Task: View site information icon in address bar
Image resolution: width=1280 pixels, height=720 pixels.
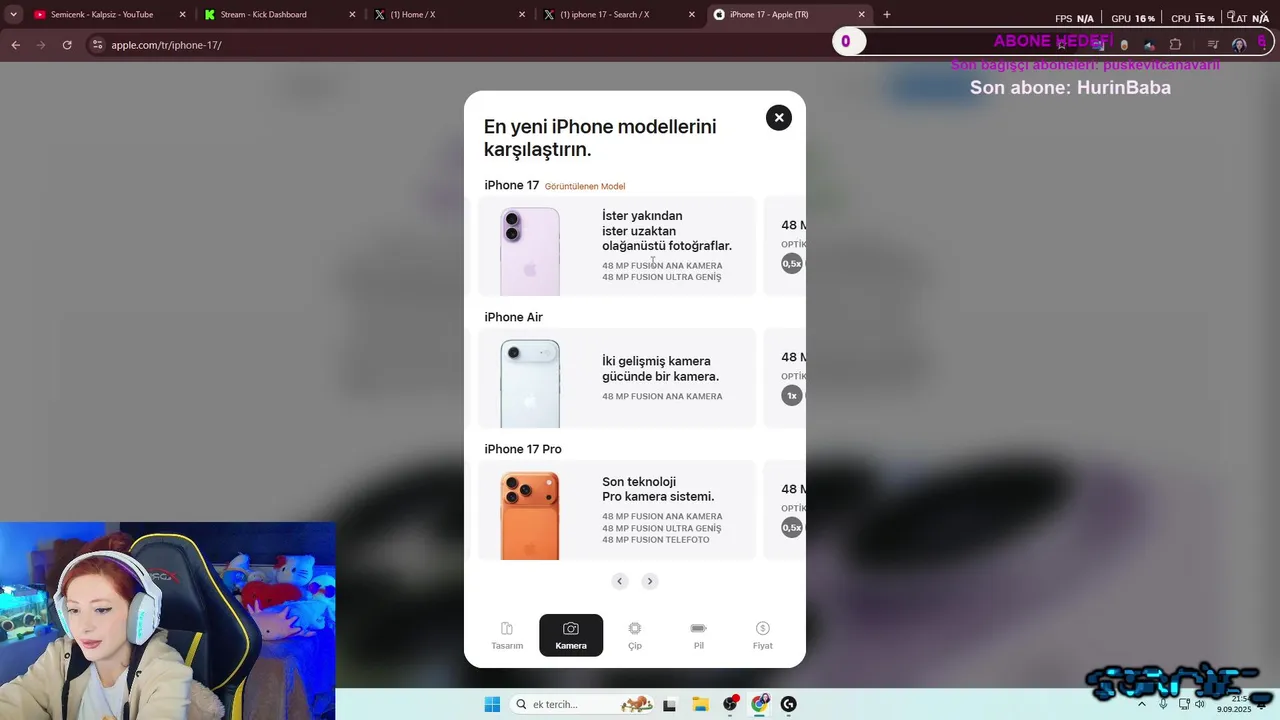Action: 97,45
